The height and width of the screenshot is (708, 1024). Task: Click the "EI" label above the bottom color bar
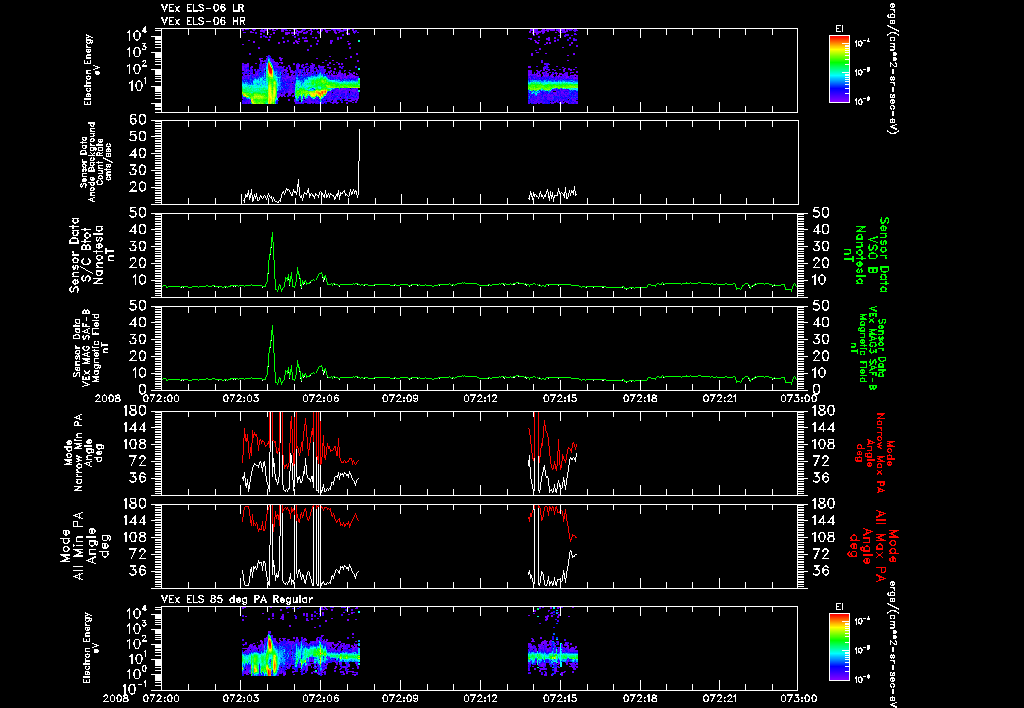tap(839, 607)
